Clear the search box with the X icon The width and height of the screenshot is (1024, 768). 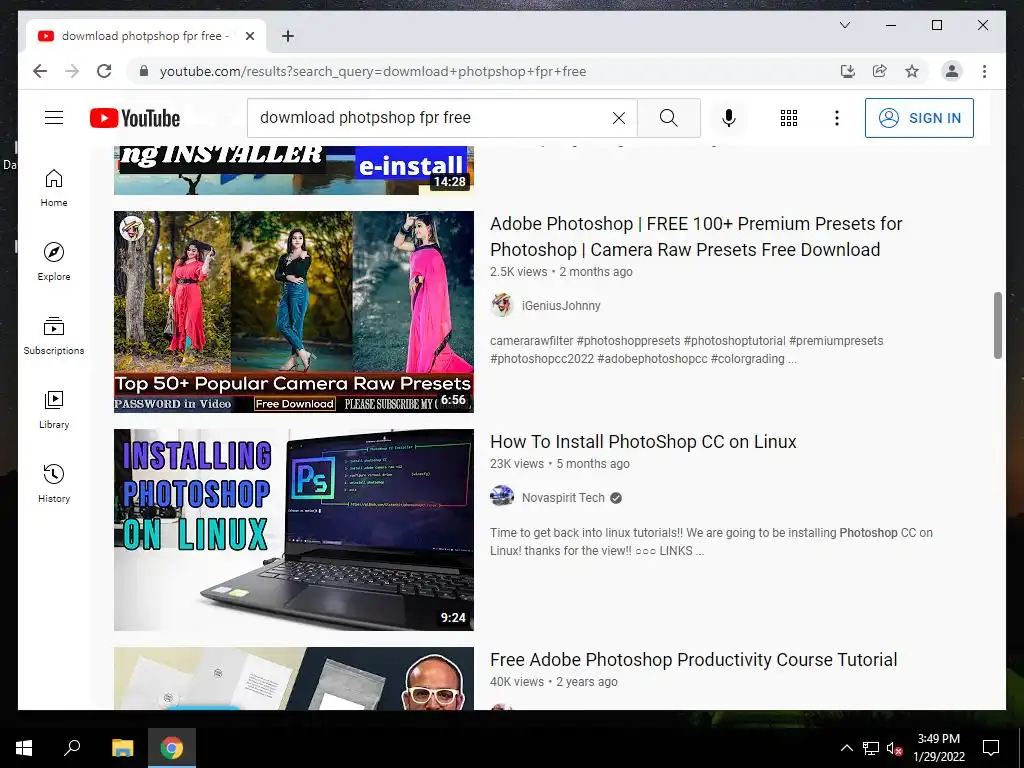[x=618, y=118]
